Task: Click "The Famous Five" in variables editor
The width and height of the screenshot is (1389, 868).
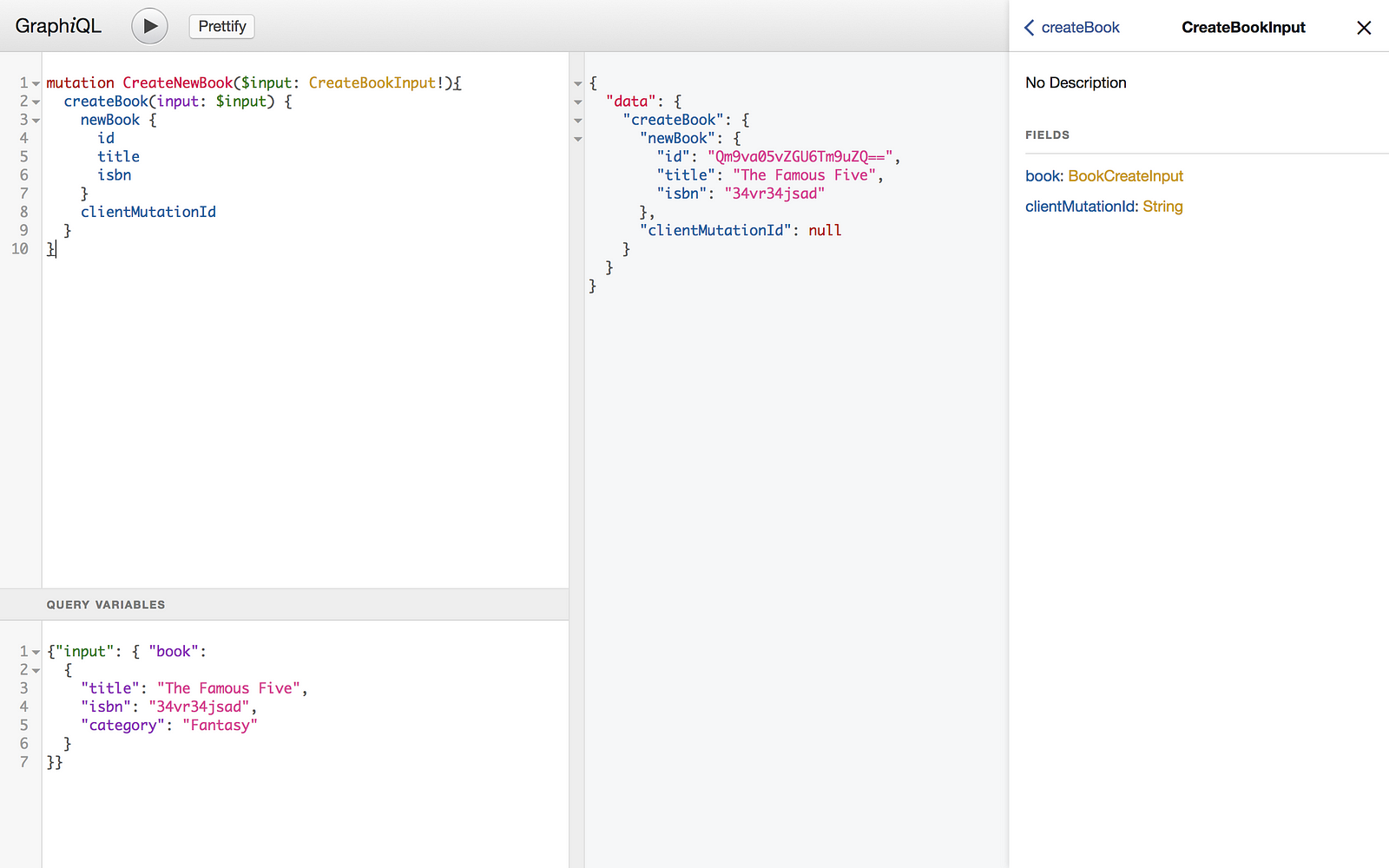Action: [229, 688]
